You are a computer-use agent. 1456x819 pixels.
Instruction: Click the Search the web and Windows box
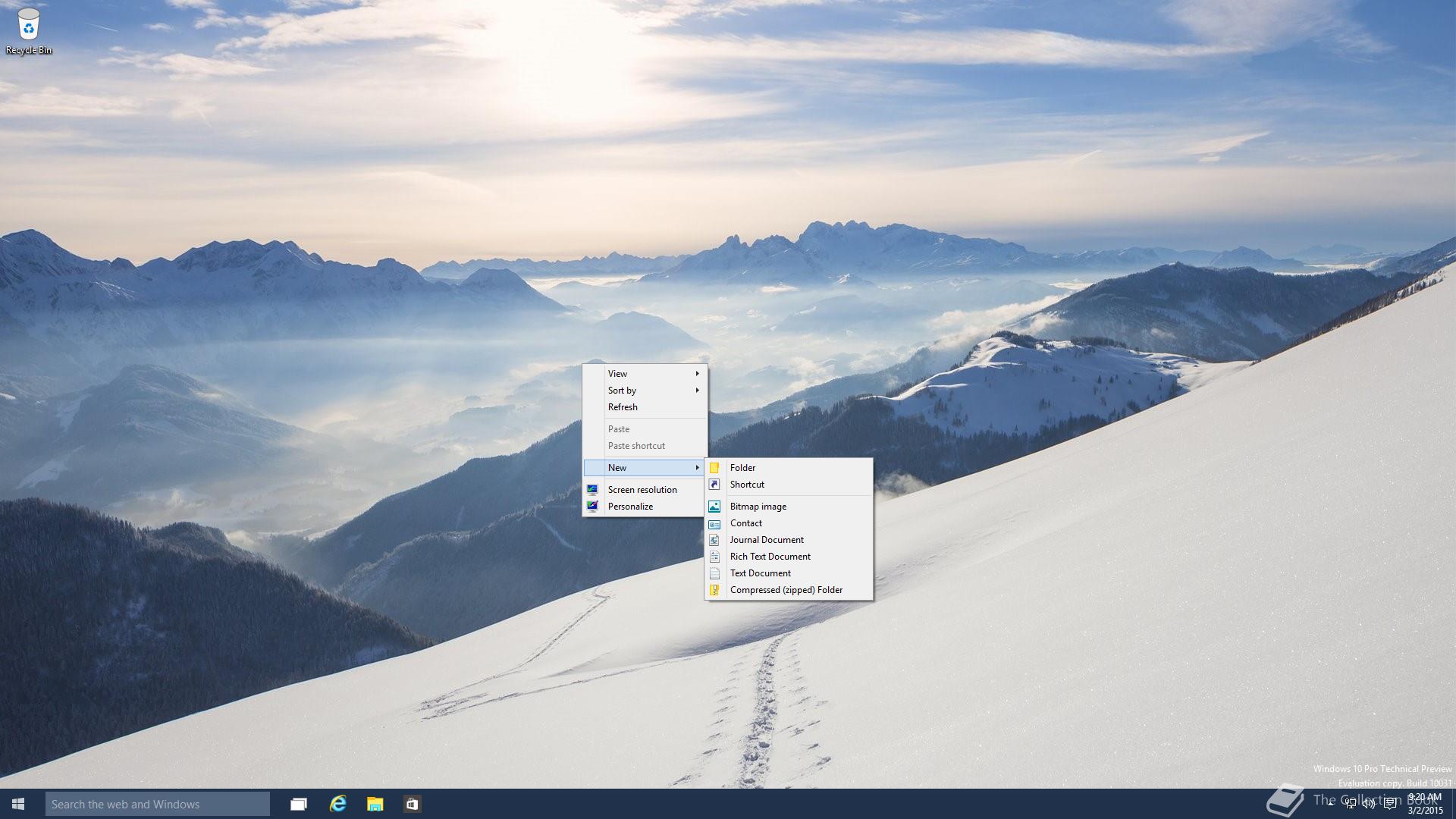pyautogui.click(x=157, y=804)
